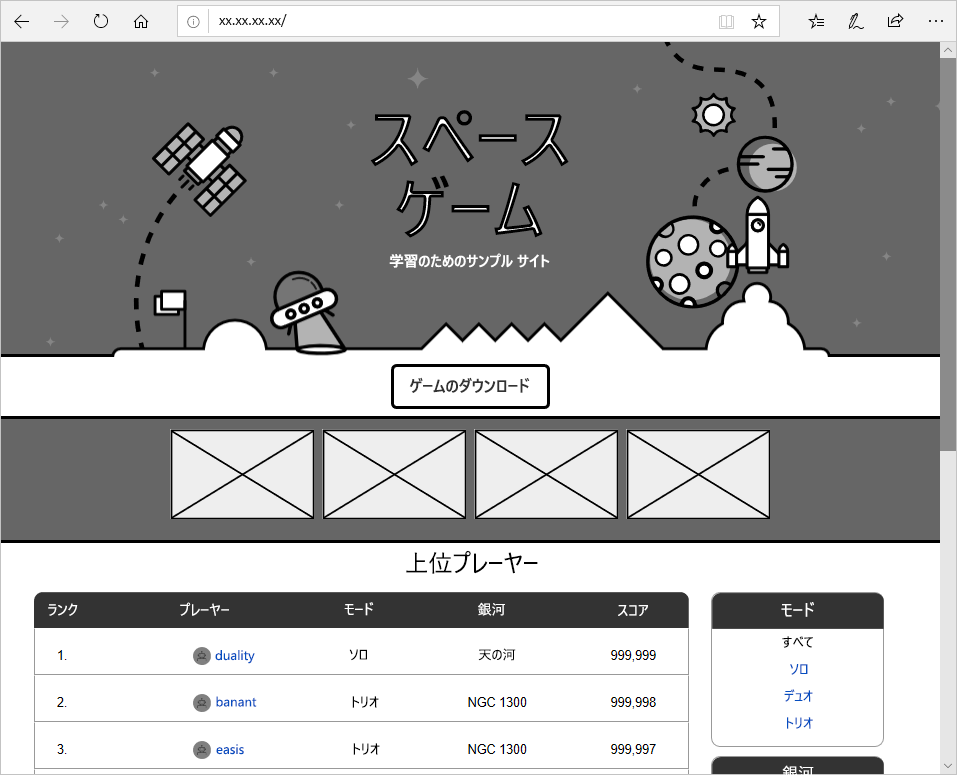The image size is (957, 775).
Task: Open the second placeholder screenshot thumbnail
Action: tap(394, 474)
